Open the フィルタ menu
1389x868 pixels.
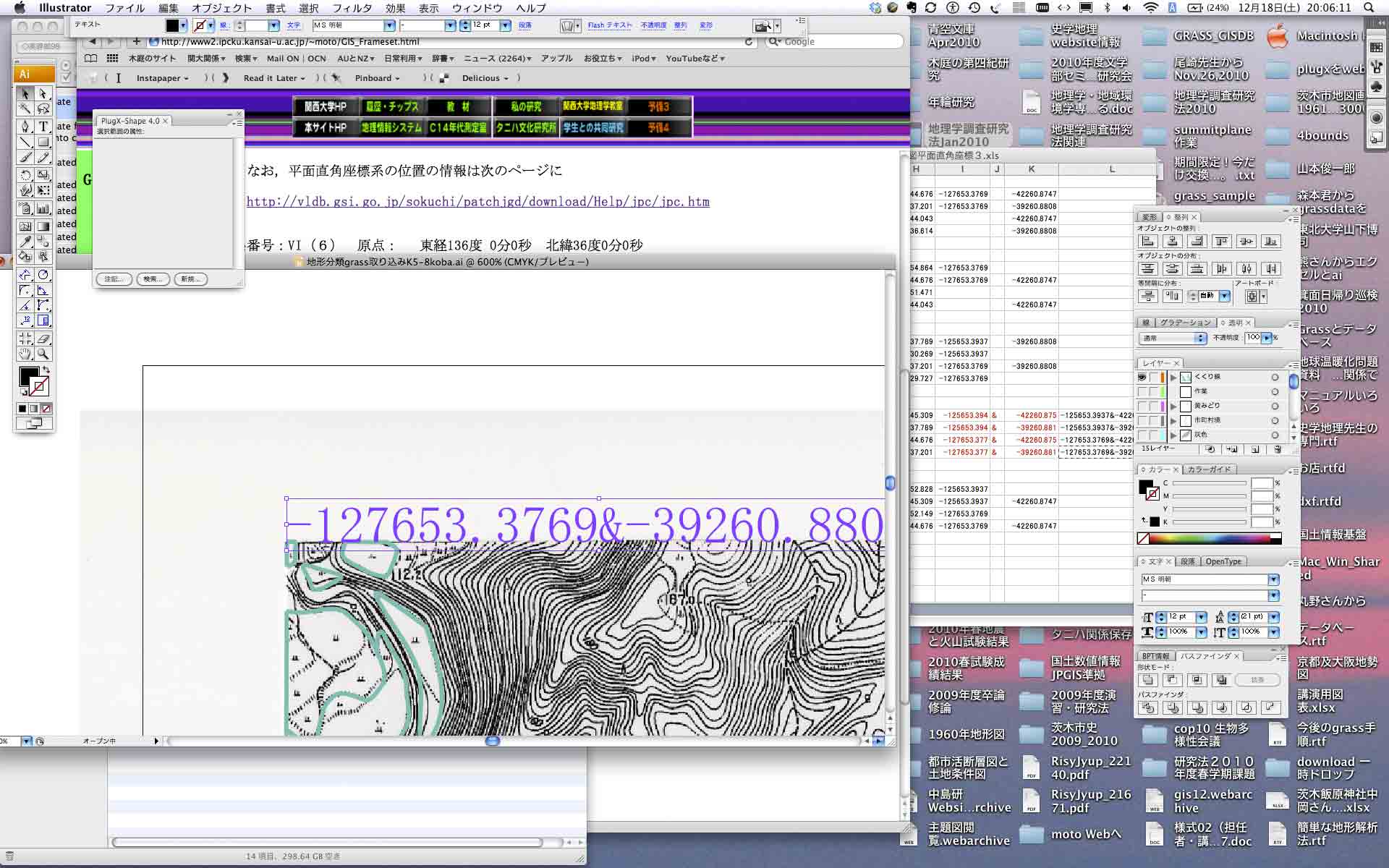352,8
